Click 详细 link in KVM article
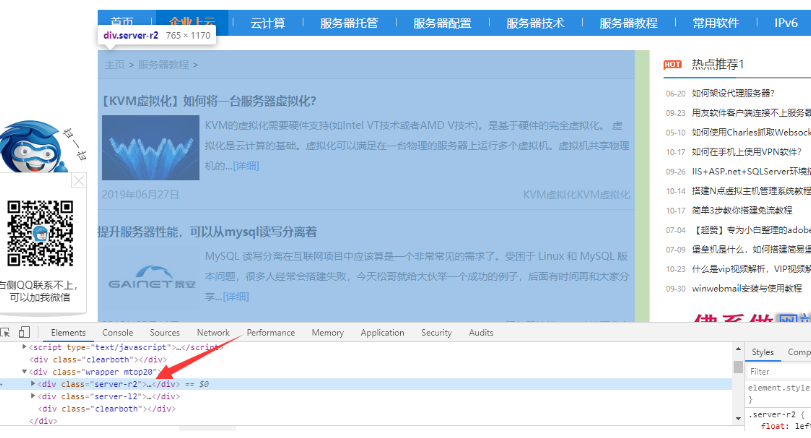811x438 pixels. pyautogui.click(x=246, y=166)
